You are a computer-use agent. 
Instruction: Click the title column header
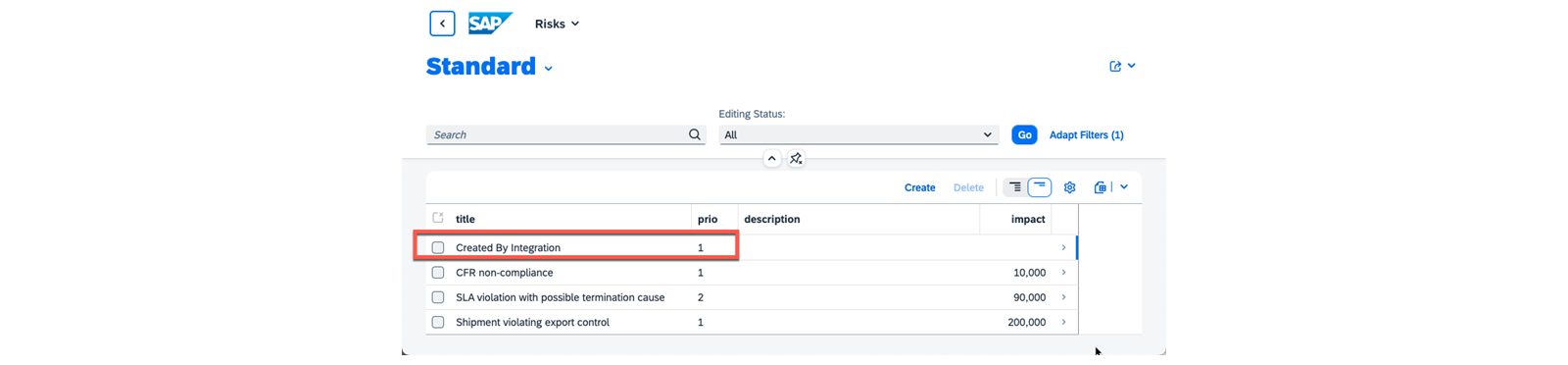(465, 219)
